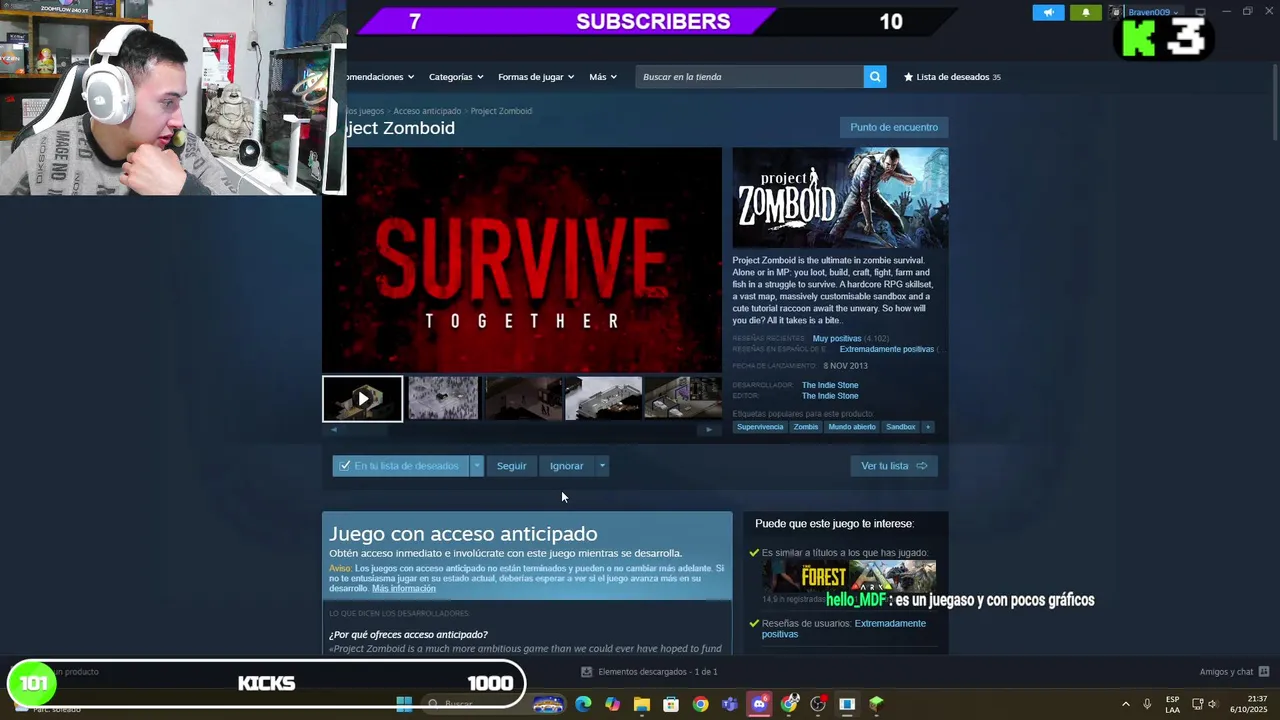Click the Project Zomboid header capsule image
Image resolution: width=1280 pixels, height=720 pixels.
coord(840,198)
